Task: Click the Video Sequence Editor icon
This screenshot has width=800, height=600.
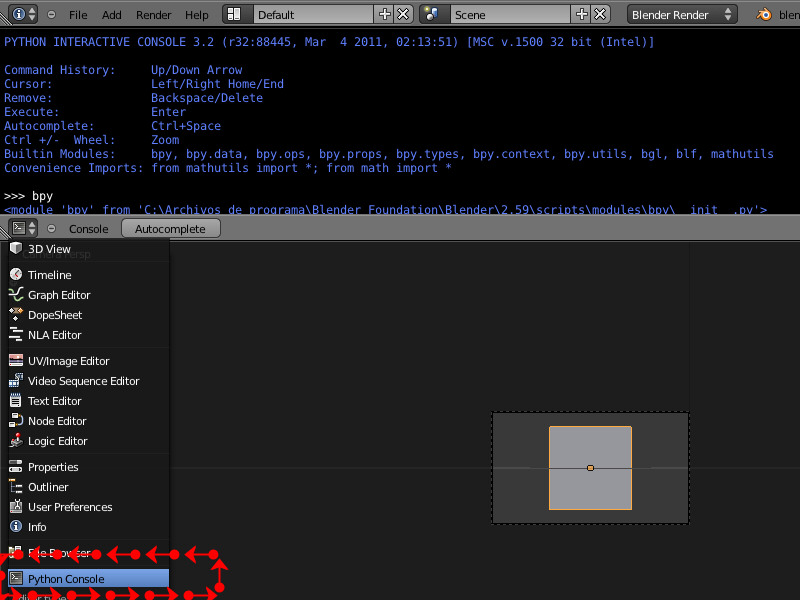Action: (x=16, y=380)
